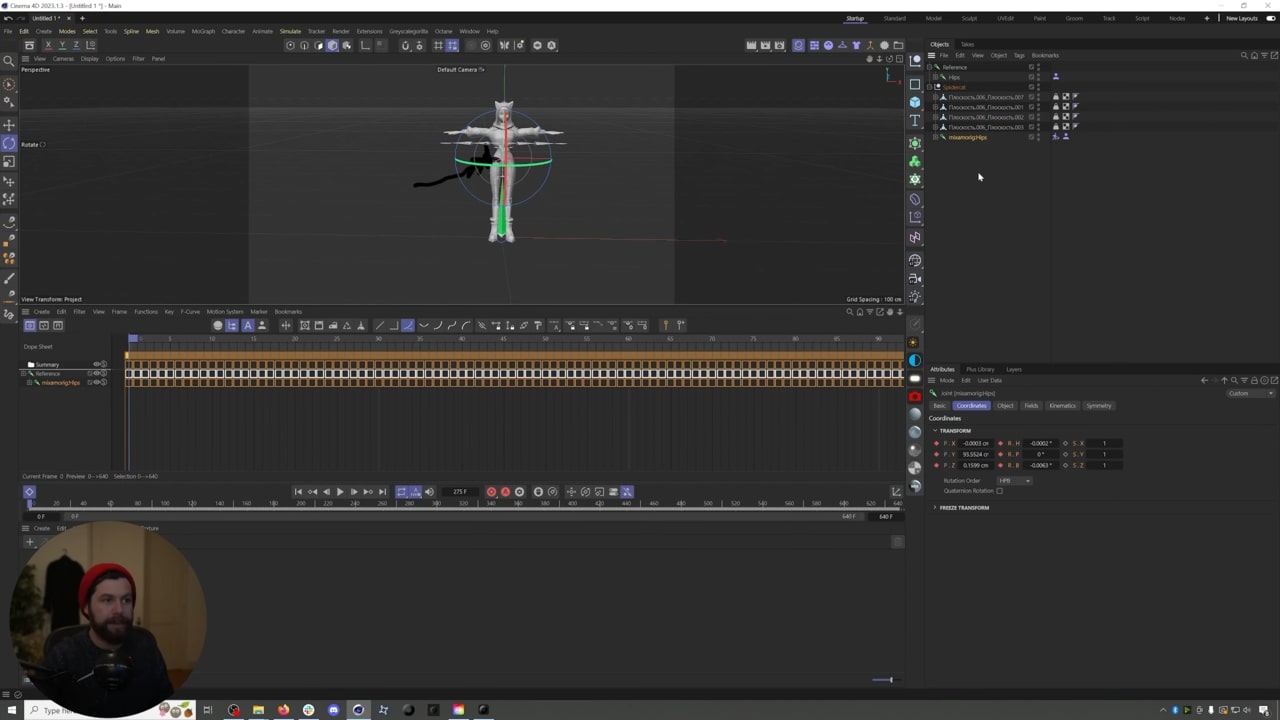Open Cinema 4D from Windows taskbar

tap(358, 710)
